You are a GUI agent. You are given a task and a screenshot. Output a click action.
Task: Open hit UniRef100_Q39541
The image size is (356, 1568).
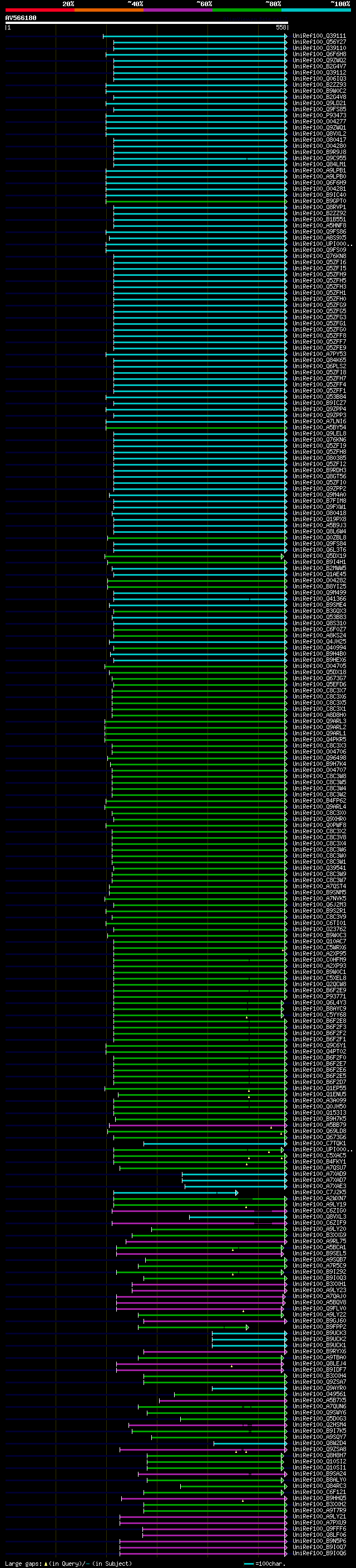pyautogui.click(x=319, y=868)
